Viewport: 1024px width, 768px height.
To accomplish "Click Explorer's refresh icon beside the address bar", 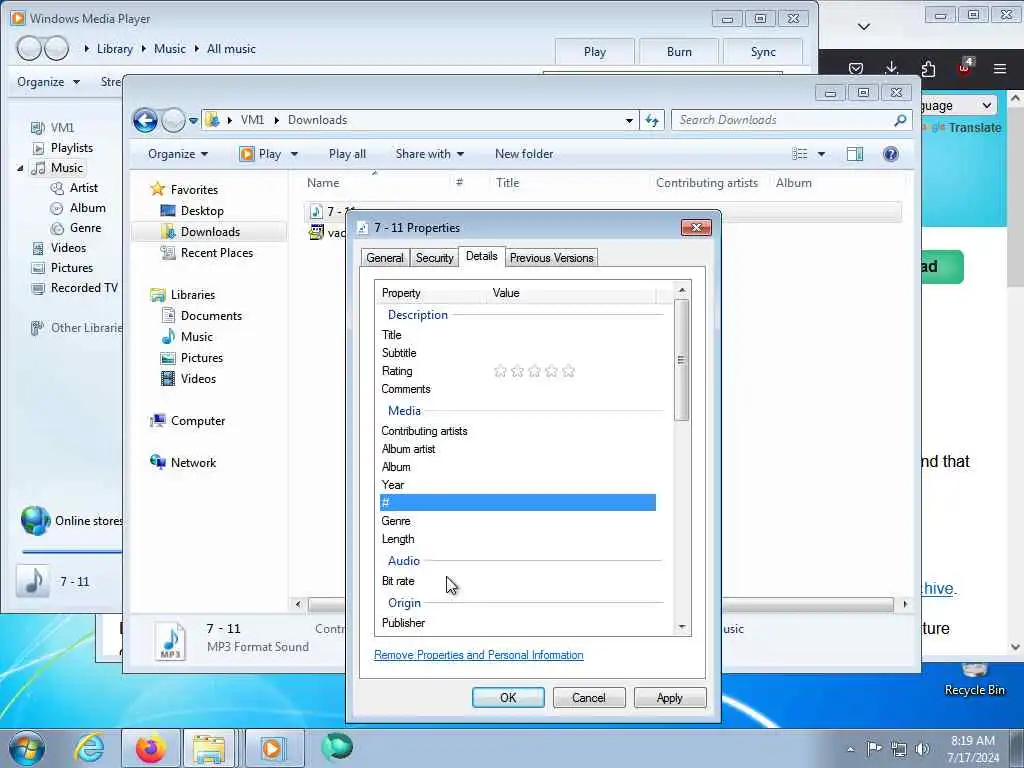I will (x=652, y=120).
